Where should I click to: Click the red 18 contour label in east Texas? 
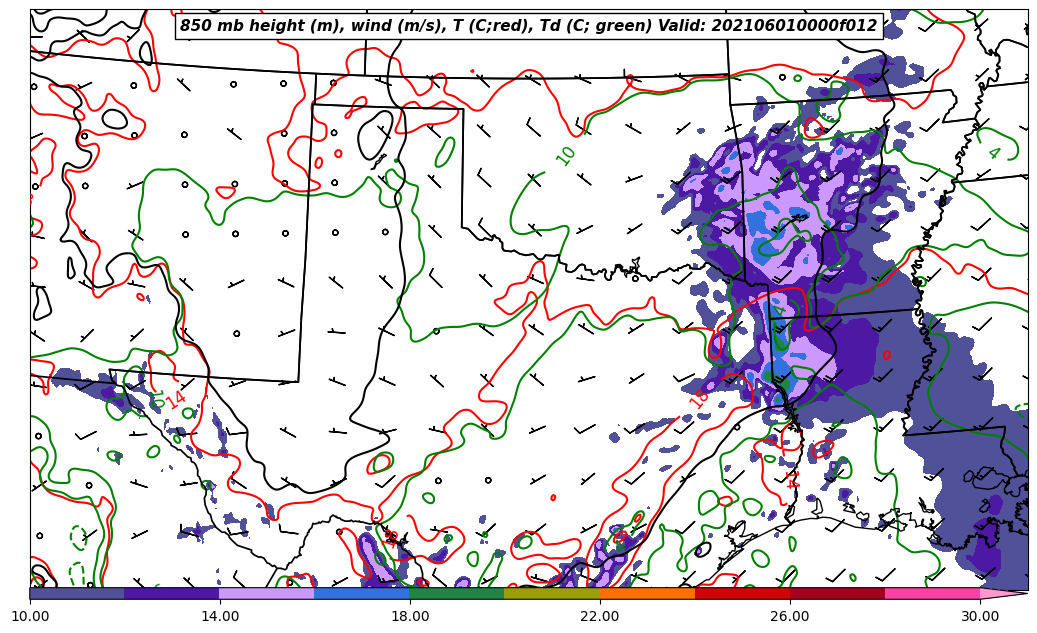[x=698, y=398]
